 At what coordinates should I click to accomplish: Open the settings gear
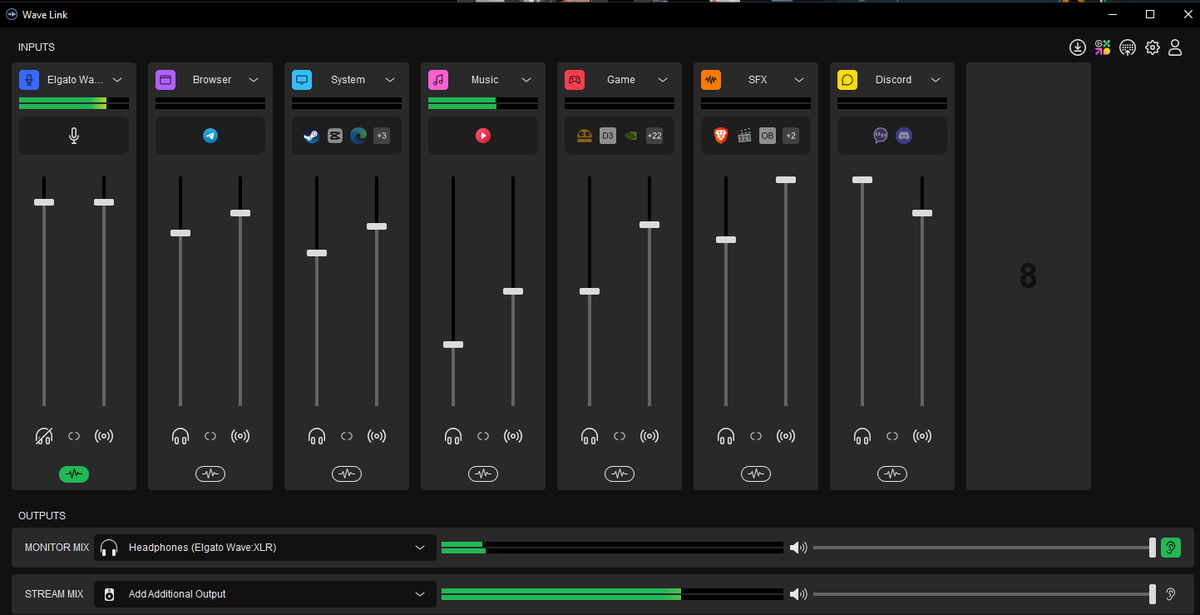pyautogui.click(x=1152, y=47)
